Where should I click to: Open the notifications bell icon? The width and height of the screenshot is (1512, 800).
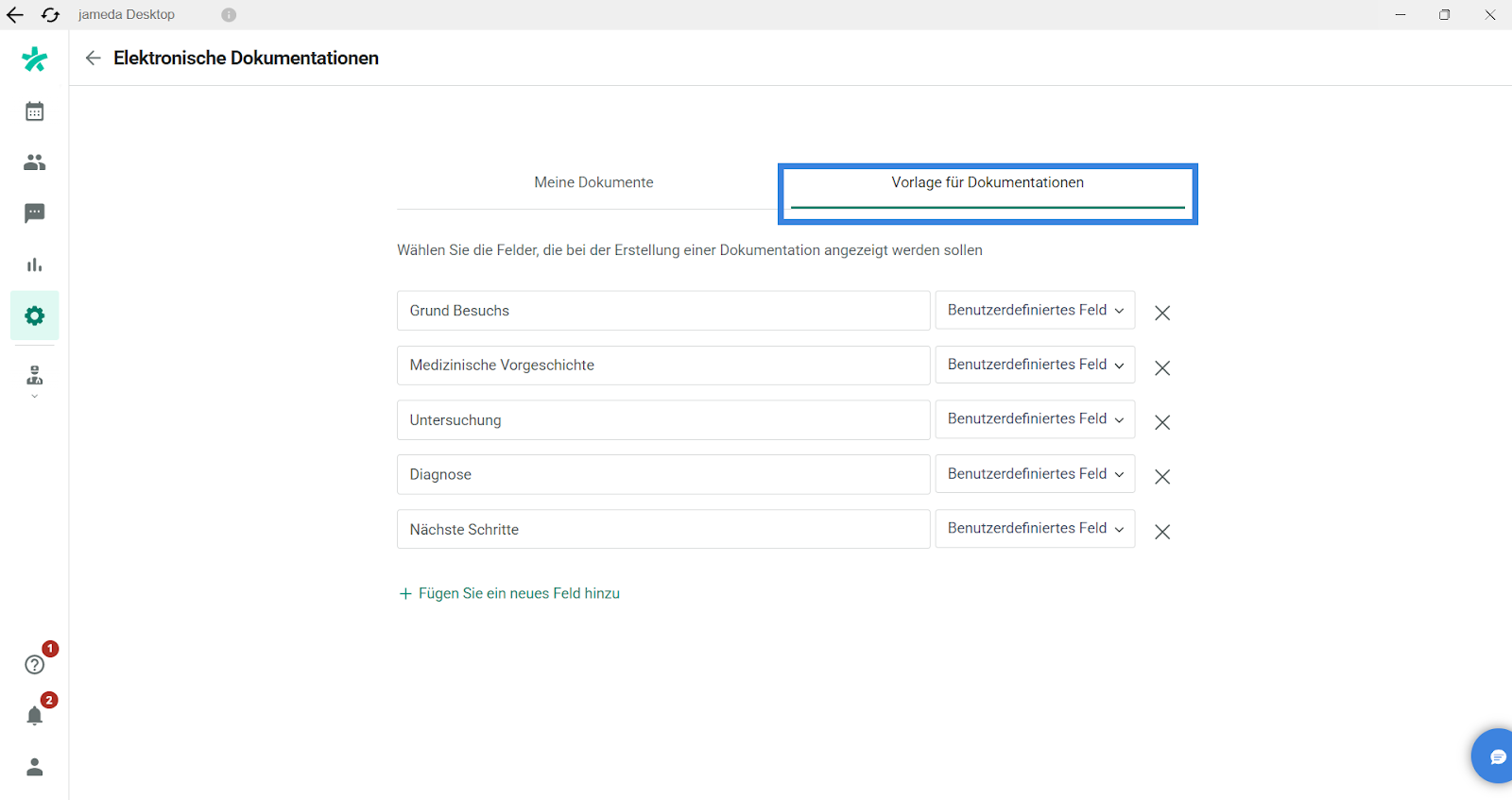(x=35, y=715)
